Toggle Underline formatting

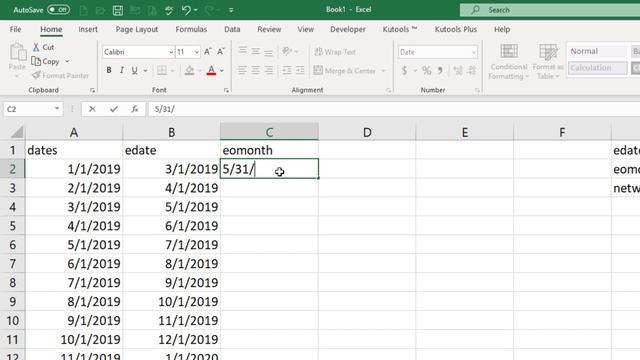click(134, 70)
